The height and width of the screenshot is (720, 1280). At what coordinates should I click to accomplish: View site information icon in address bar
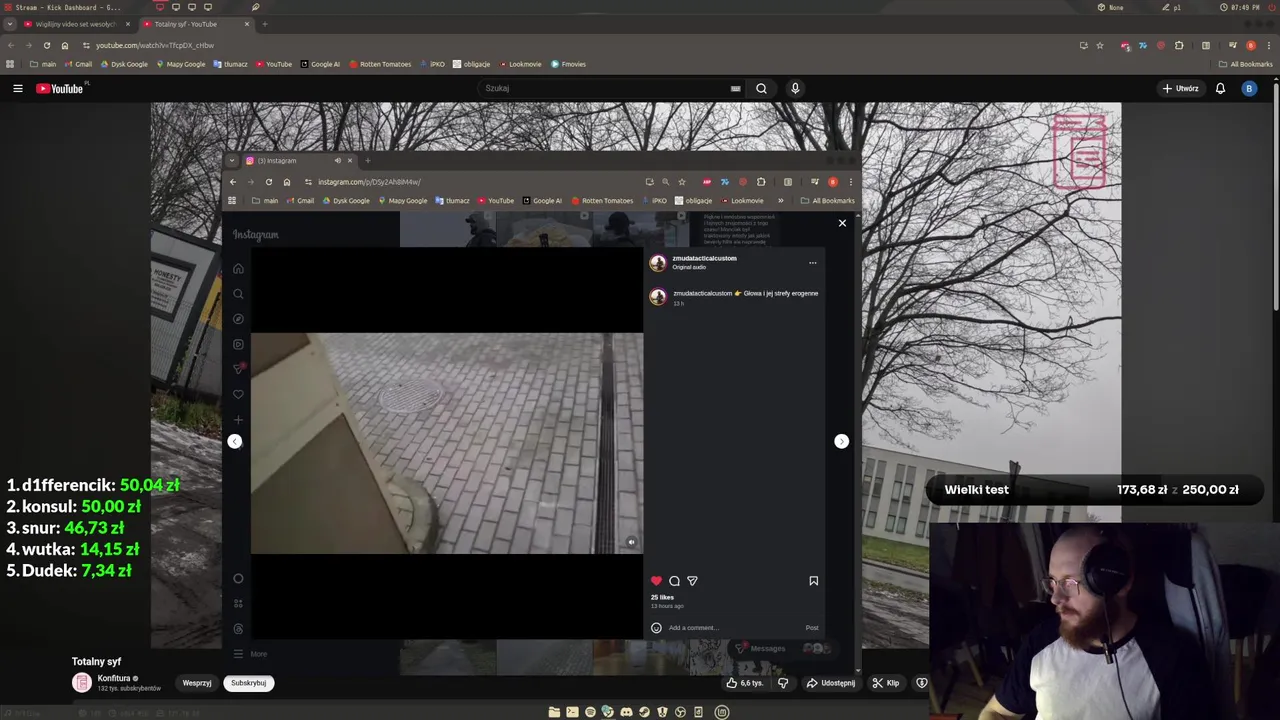click(86, 45)
